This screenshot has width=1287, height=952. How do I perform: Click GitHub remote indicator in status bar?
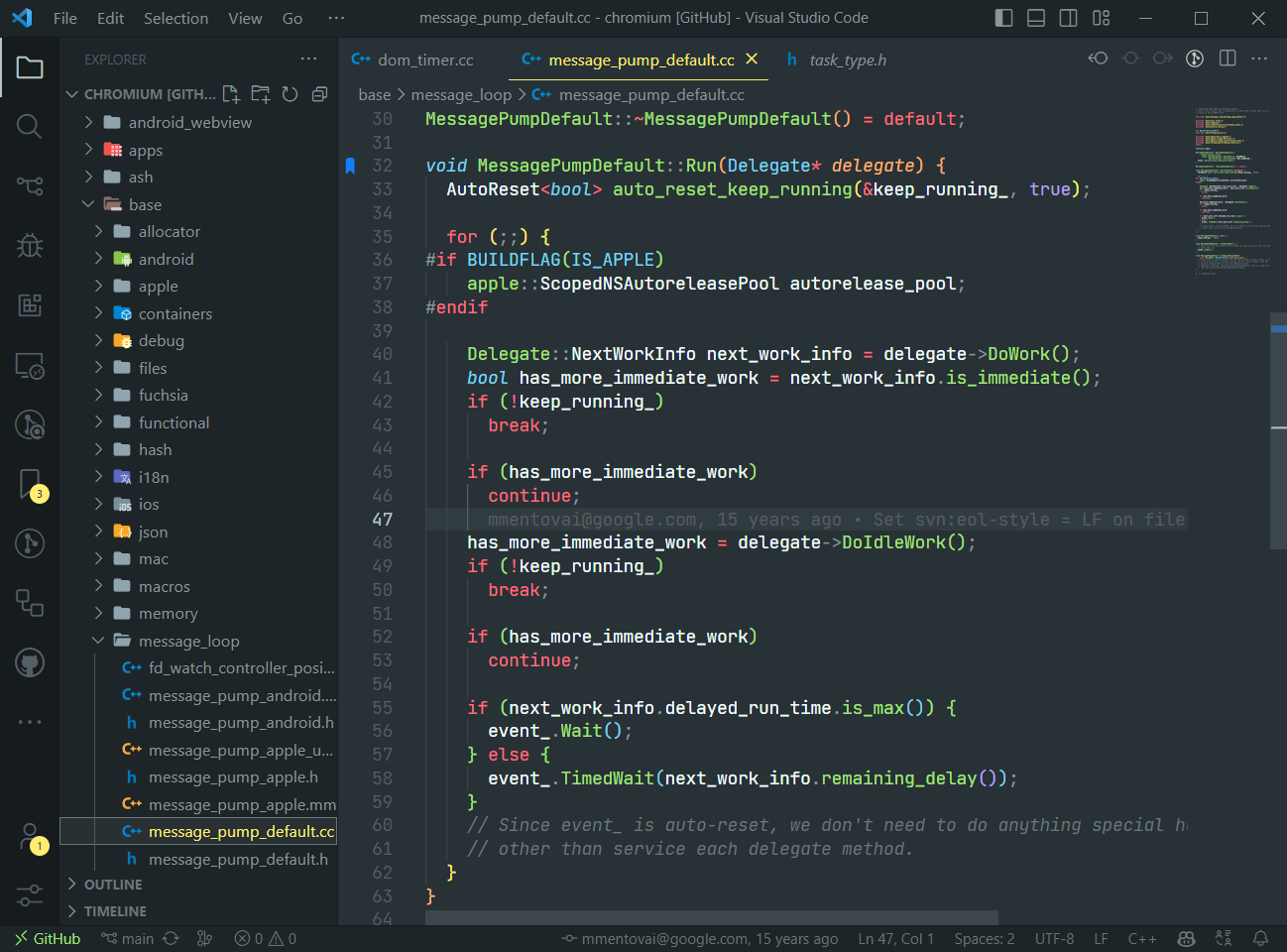[47, 938]
